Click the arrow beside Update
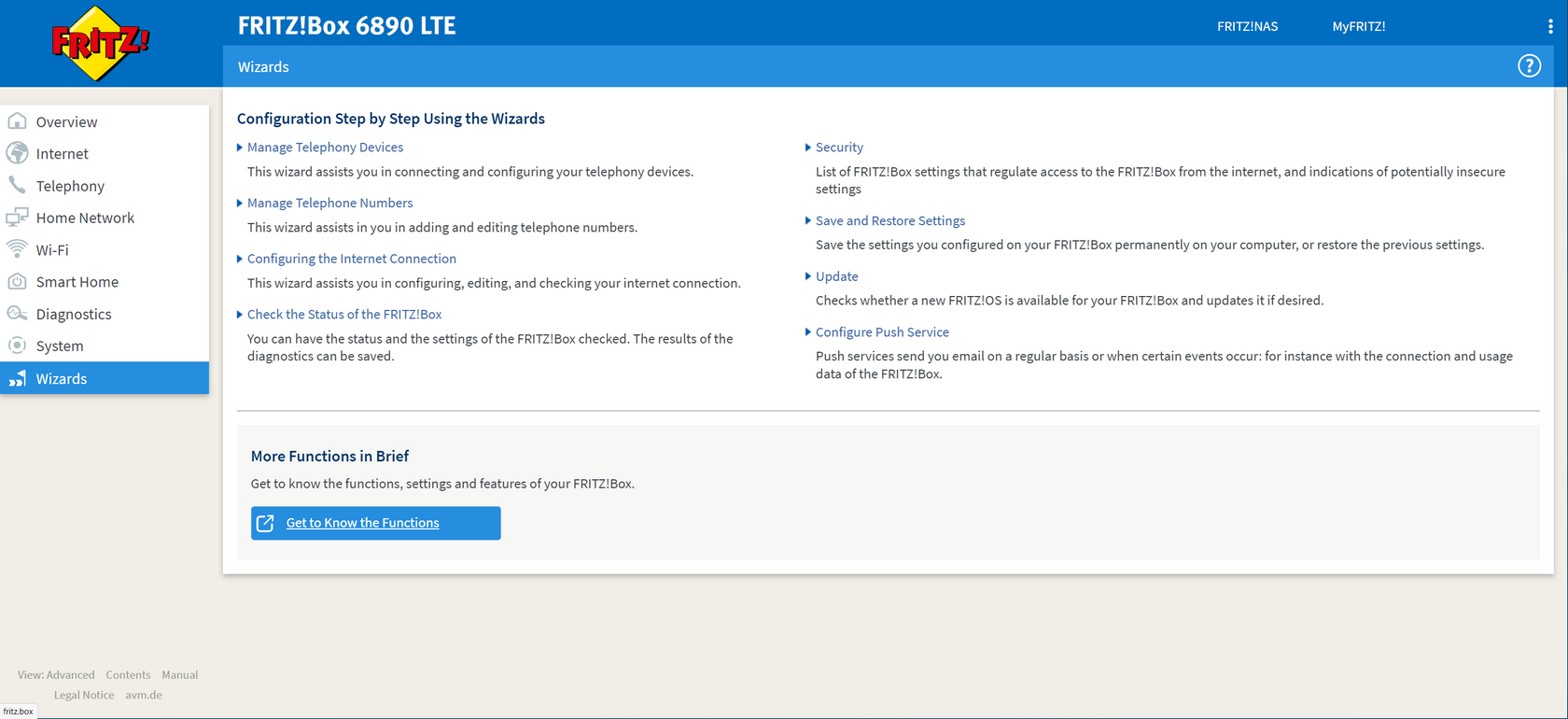This screenshot has width=1568, height=719. 808,276
